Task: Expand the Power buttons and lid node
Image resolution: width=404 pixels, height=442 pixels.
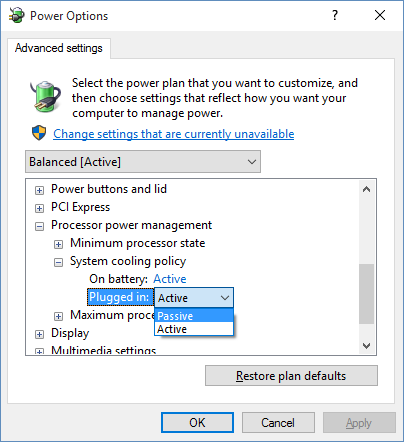Action: 39,190
